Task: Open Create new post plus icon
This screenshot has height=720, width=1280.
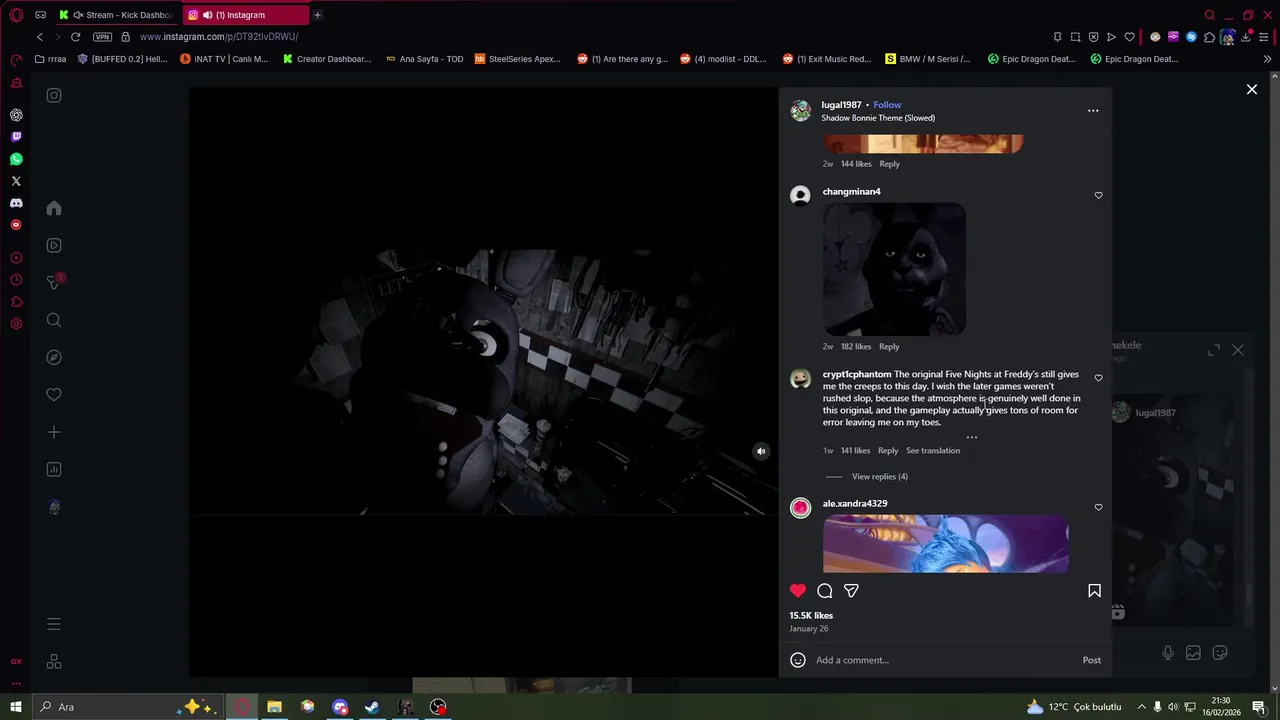Action: point(54,432)
